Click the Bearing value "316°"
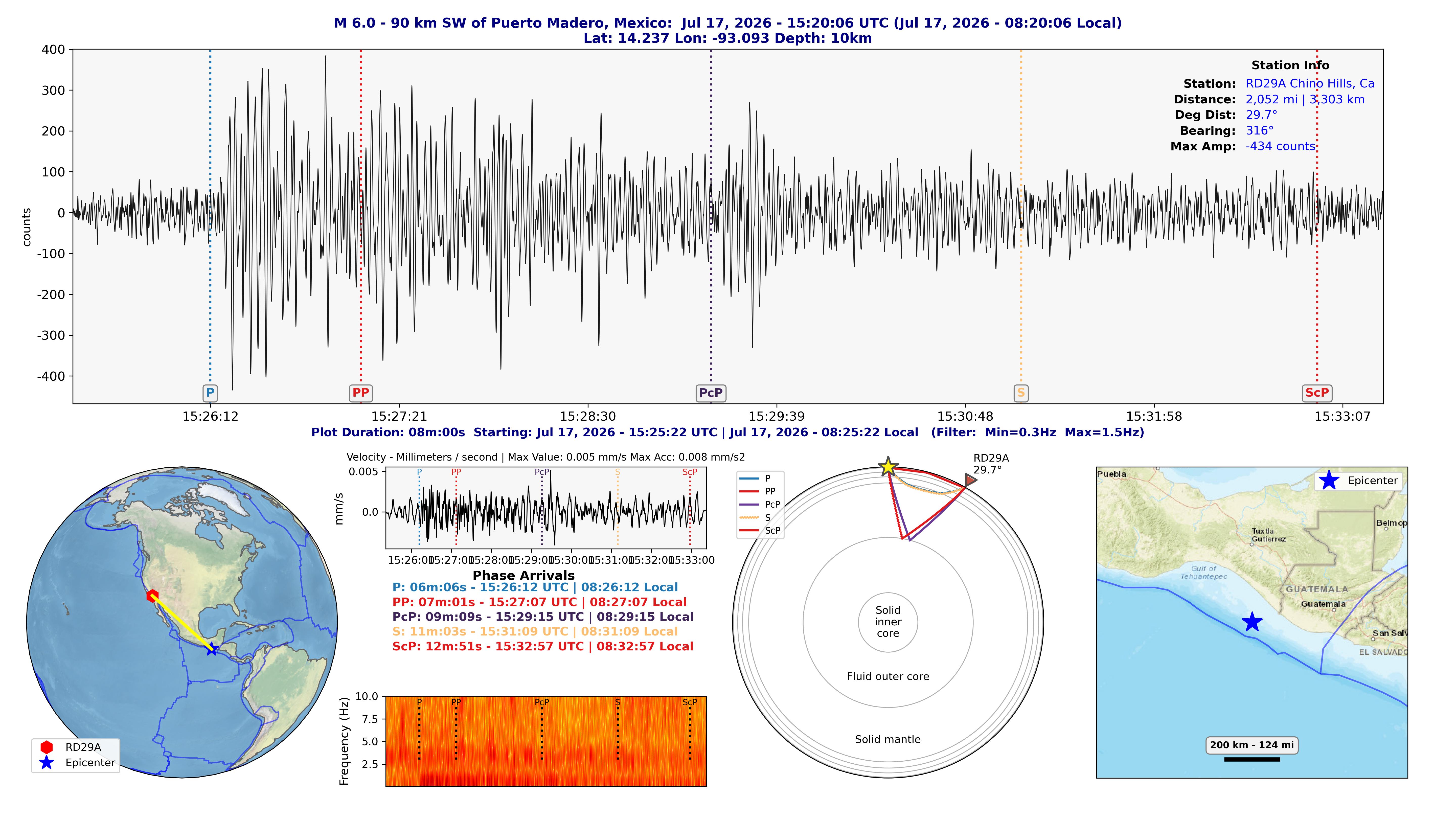The width and height of the screenshot is (1456, 819). pos(1259,131)
